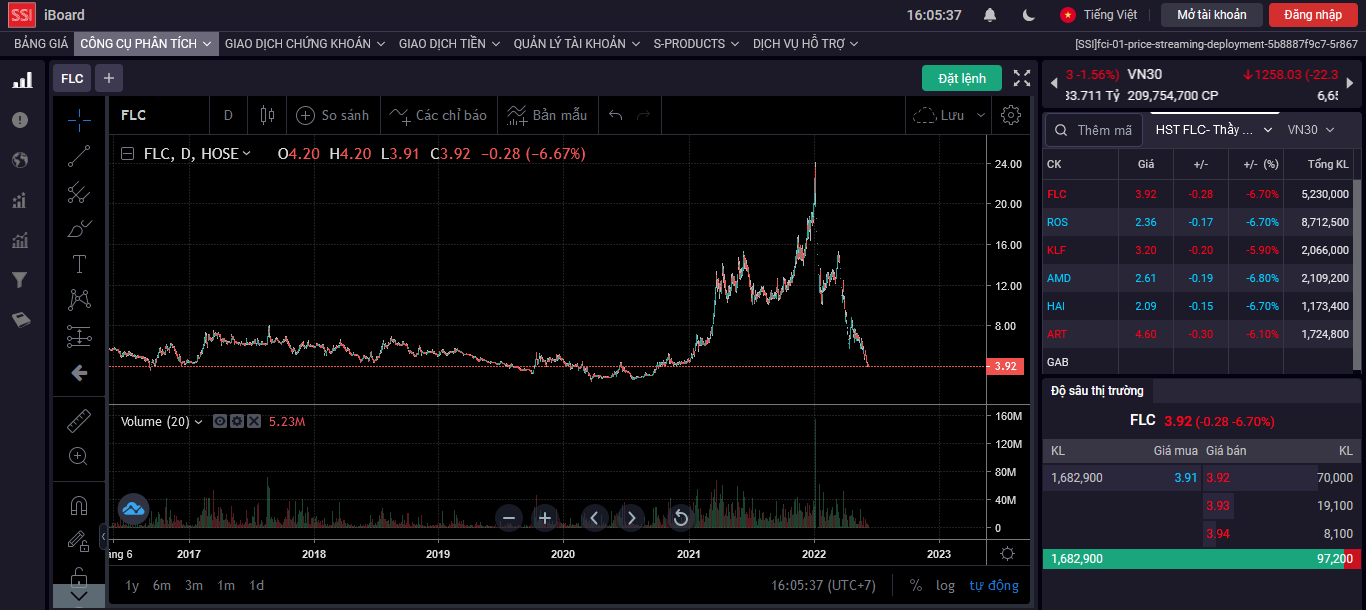
Task: Open QUẢN LÝ TÀI KHOẢN menu
Action: click(577, 44)
